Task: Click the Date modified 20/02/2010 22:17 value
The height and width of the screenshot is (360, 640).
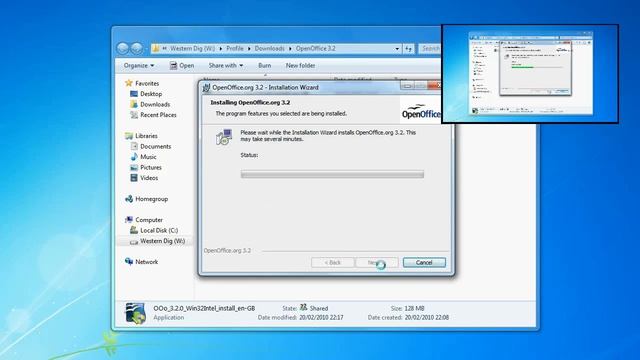Action: 321,317
